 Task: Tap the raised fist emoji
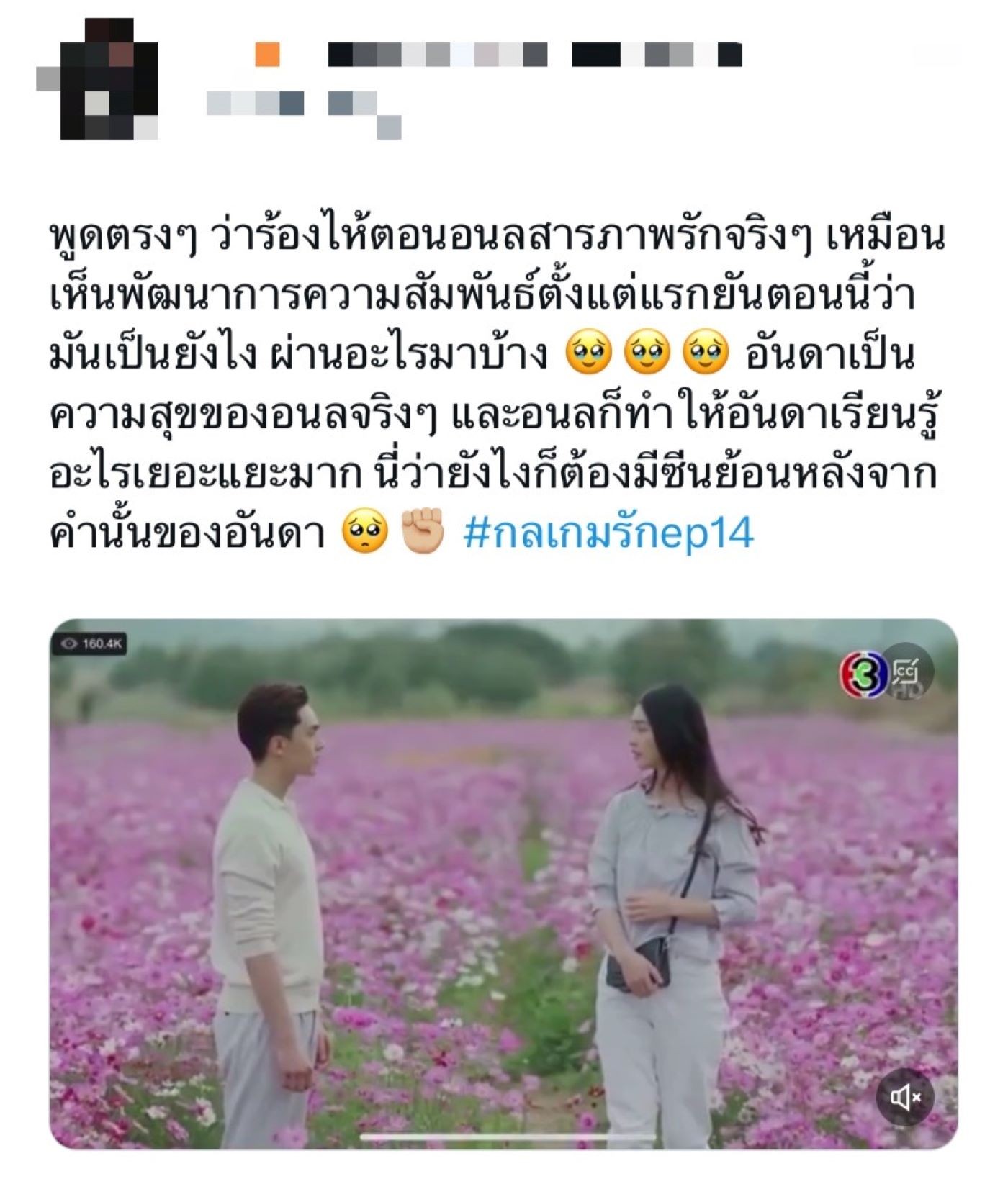click(423, 530)
